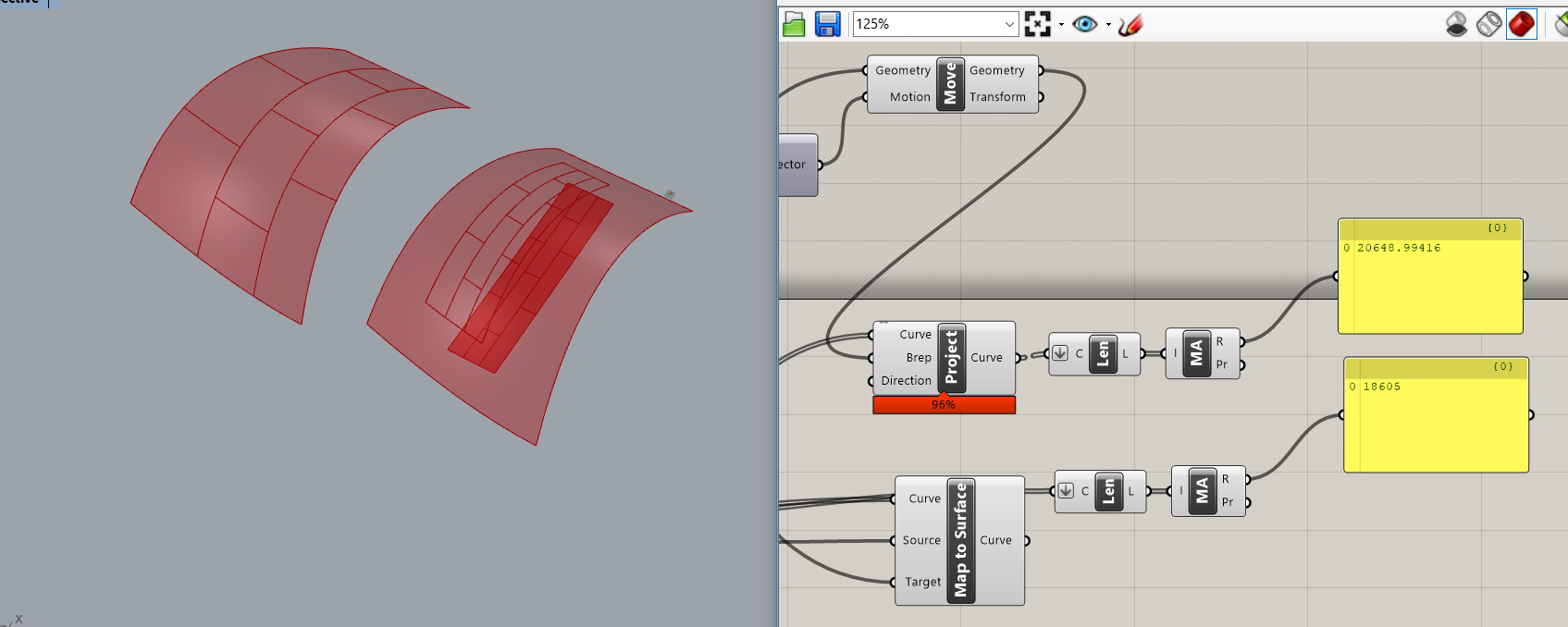Click the Zoom Extents icon
Image resolution: width=1568 pixels, height=627 pixels.
pyautogui.click(x=1038, y=24)
